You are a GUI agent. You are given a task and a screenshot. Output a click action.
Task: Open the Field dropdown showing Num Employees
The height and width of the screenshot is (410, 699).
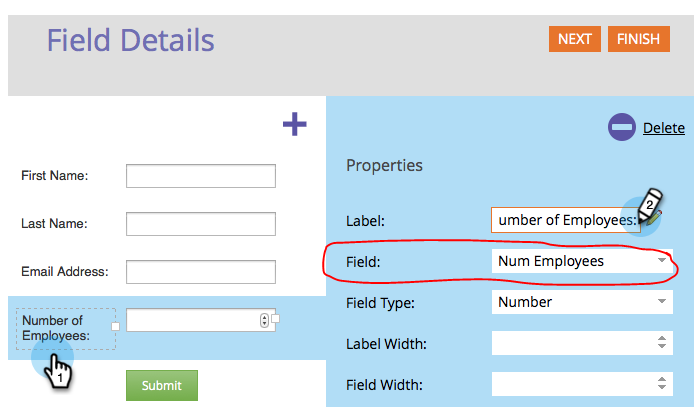[x=582, y=261]
